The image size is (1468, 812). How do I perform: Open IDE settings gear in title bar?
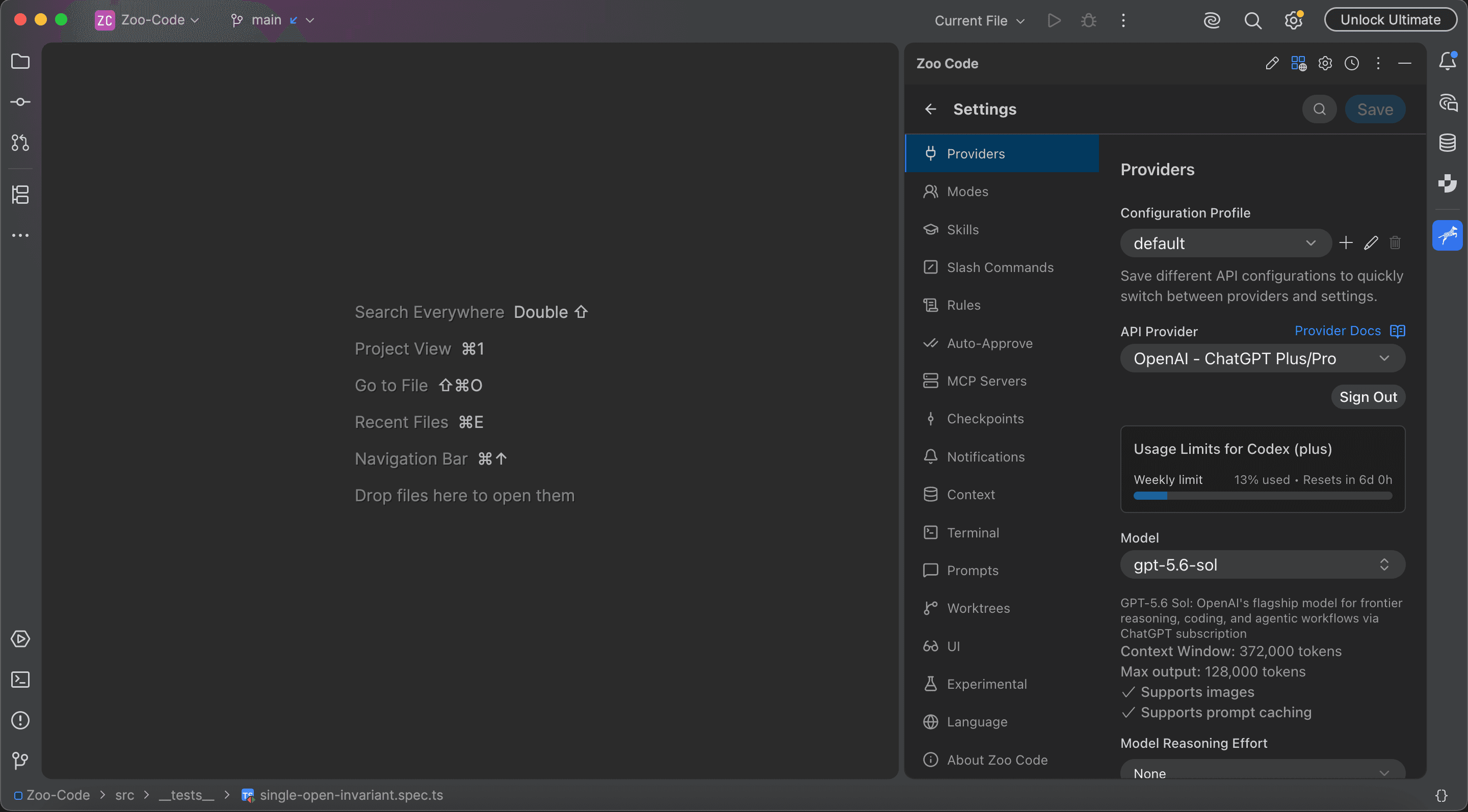[x=1294, y=20]
